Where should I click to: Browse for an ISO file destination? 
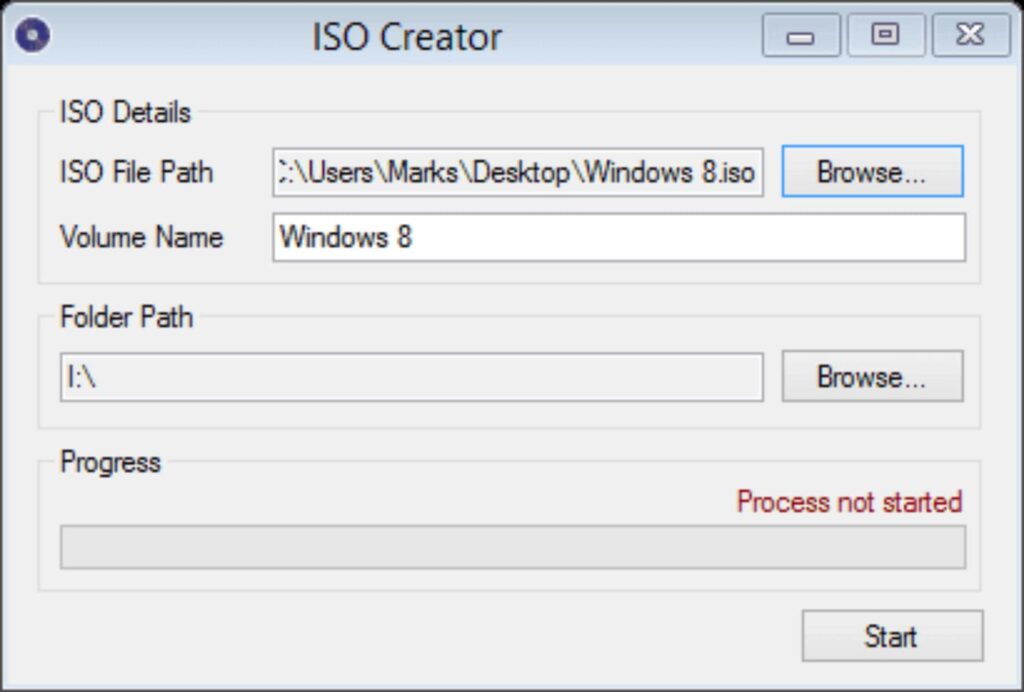871,171
